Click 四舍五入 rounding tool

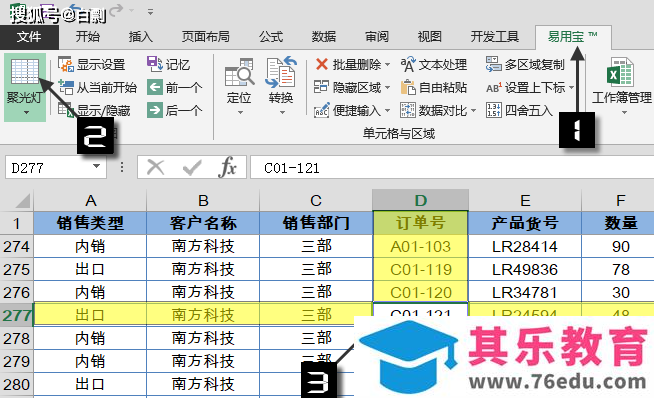click(x=520, y=111)
